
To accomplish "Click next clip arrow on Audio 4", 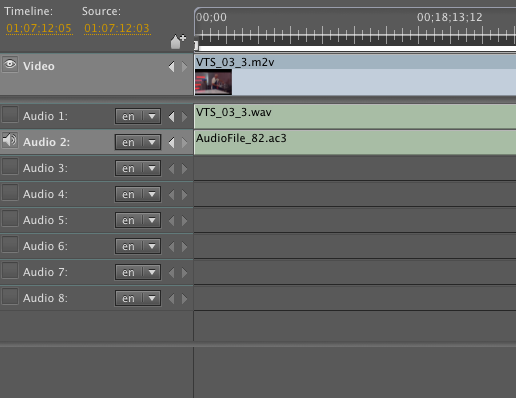I will [184, 195].
